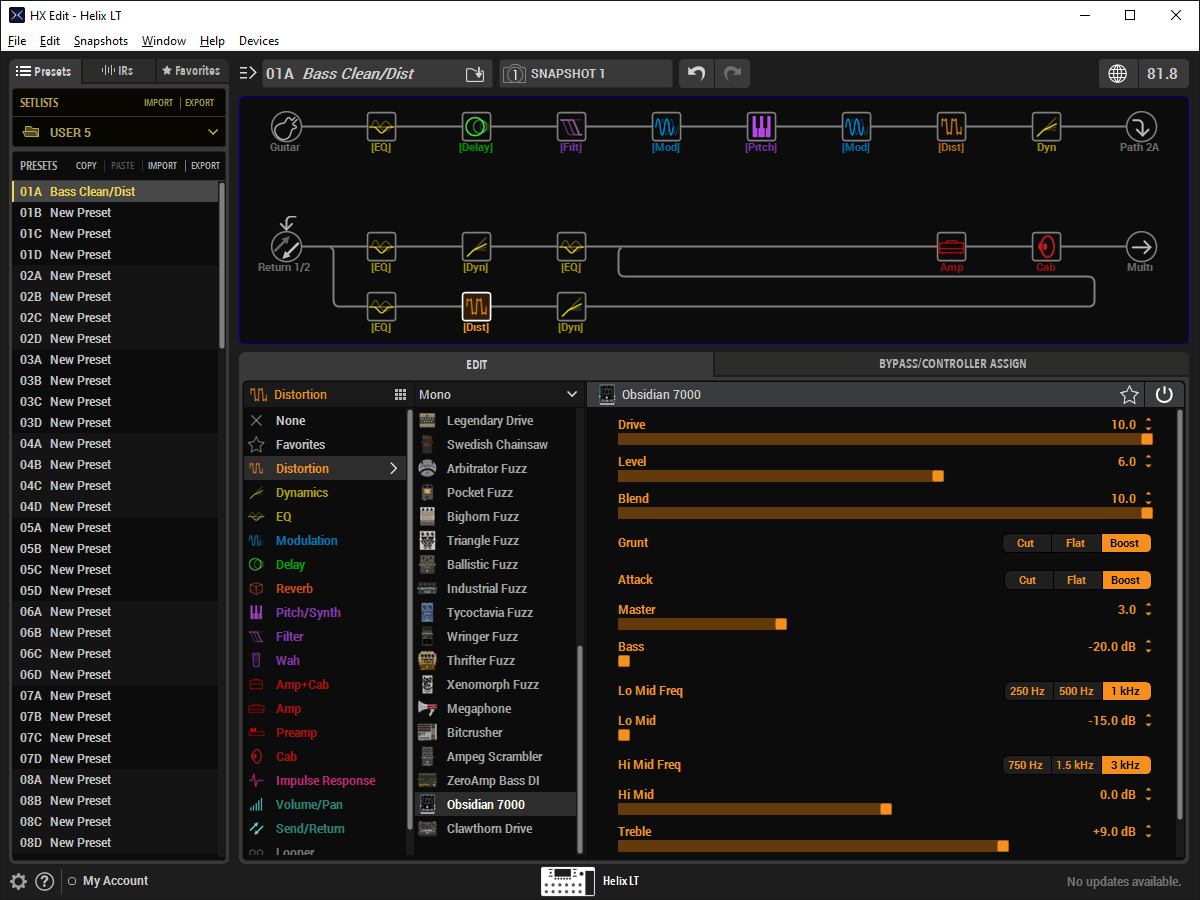Image resolution: width=1200 pixels, height=900 pixels.
Task: Select preset 03A New Preset
Action: pos(115,360)
